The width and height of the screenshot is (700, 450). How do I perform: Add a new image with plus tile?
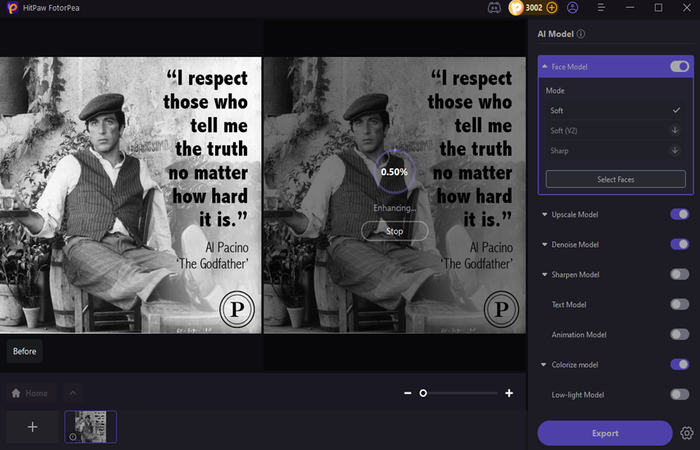(x=32, y=427)
